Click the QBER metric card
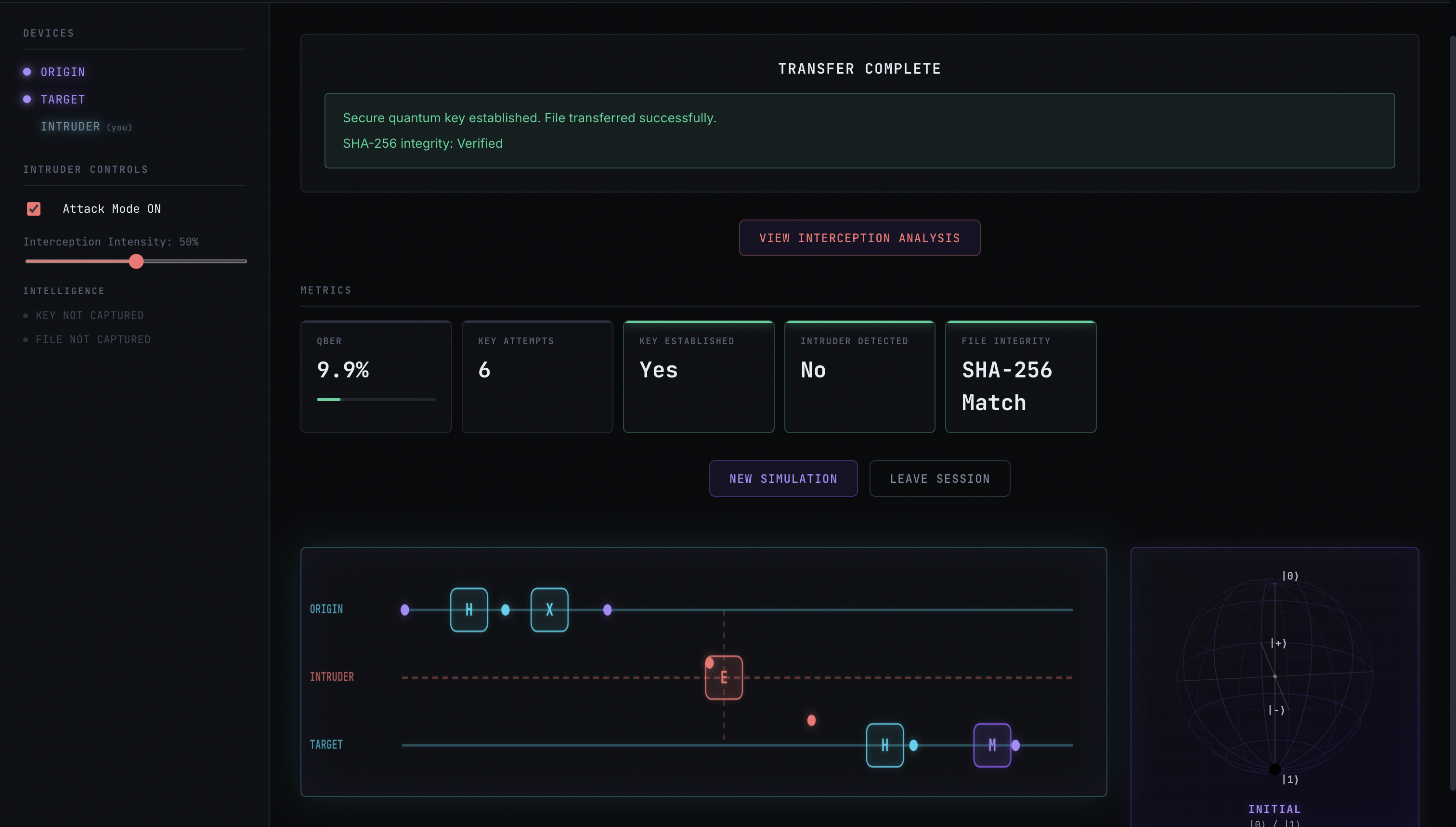 tap(376, 376)
